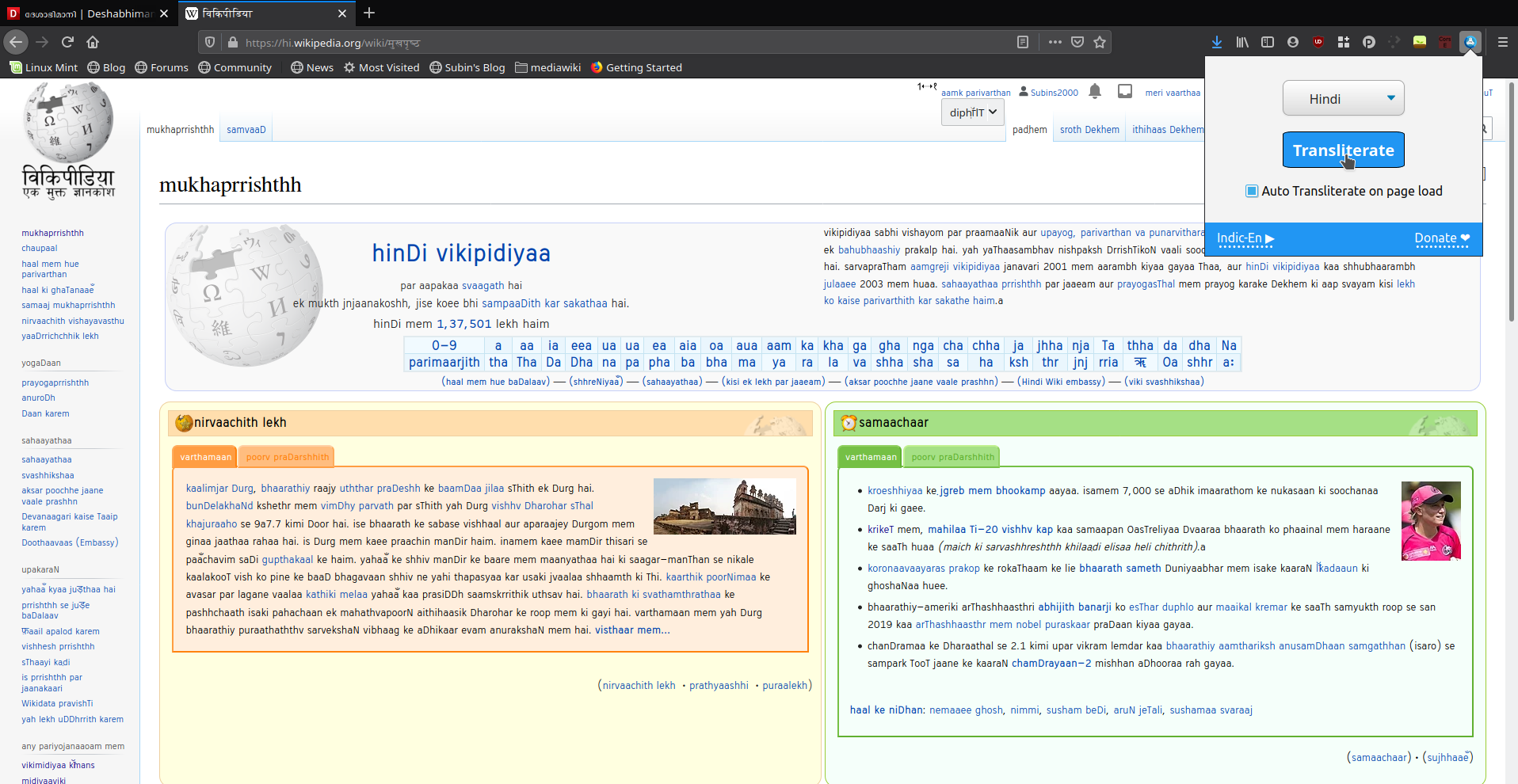The image size is (1518, 784).
Task: Click tracking protection shield icon
Action: (x=210, y=42)
